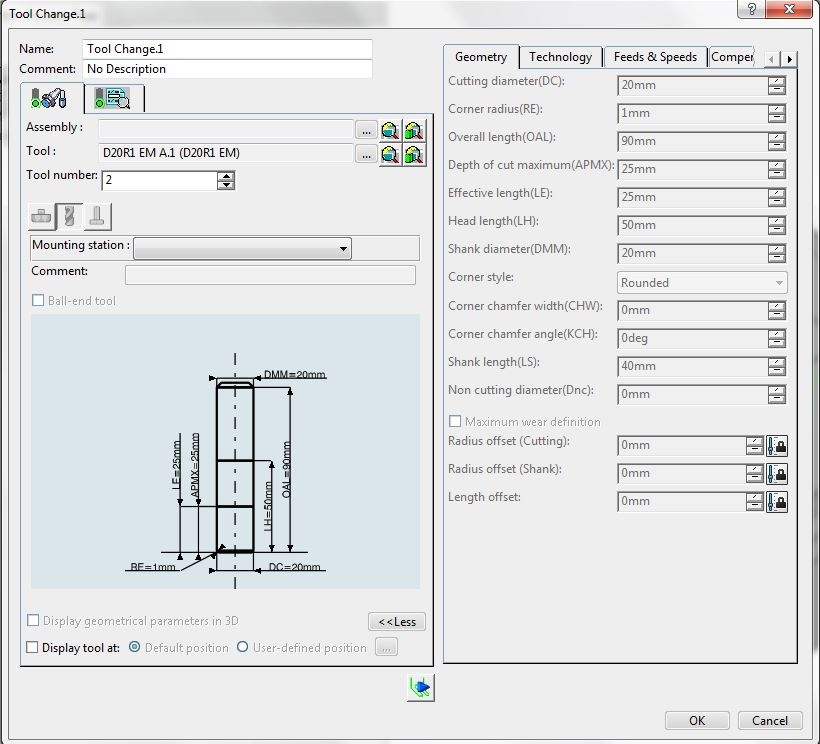Select the end mill tool type icon

pyautogui.click(x=69, y=215)
